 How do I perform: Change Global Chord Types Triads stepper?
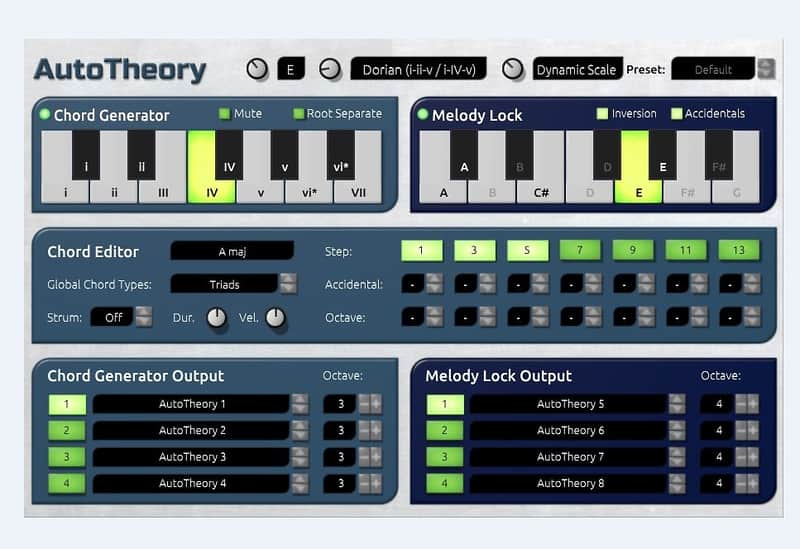288,284
